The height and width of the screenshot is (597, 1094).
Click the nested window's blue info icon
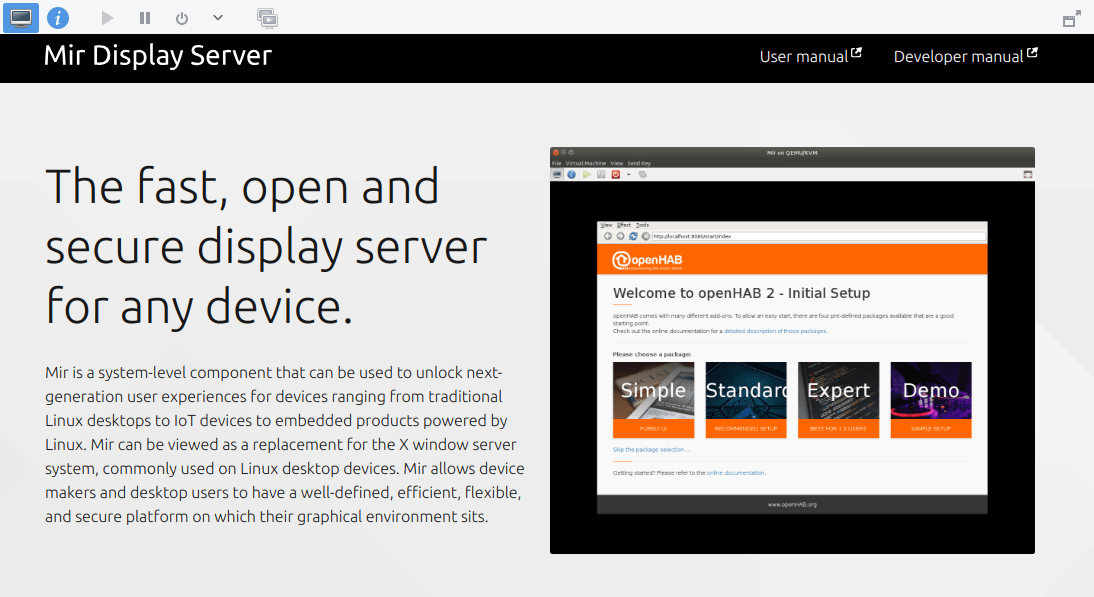571,174
